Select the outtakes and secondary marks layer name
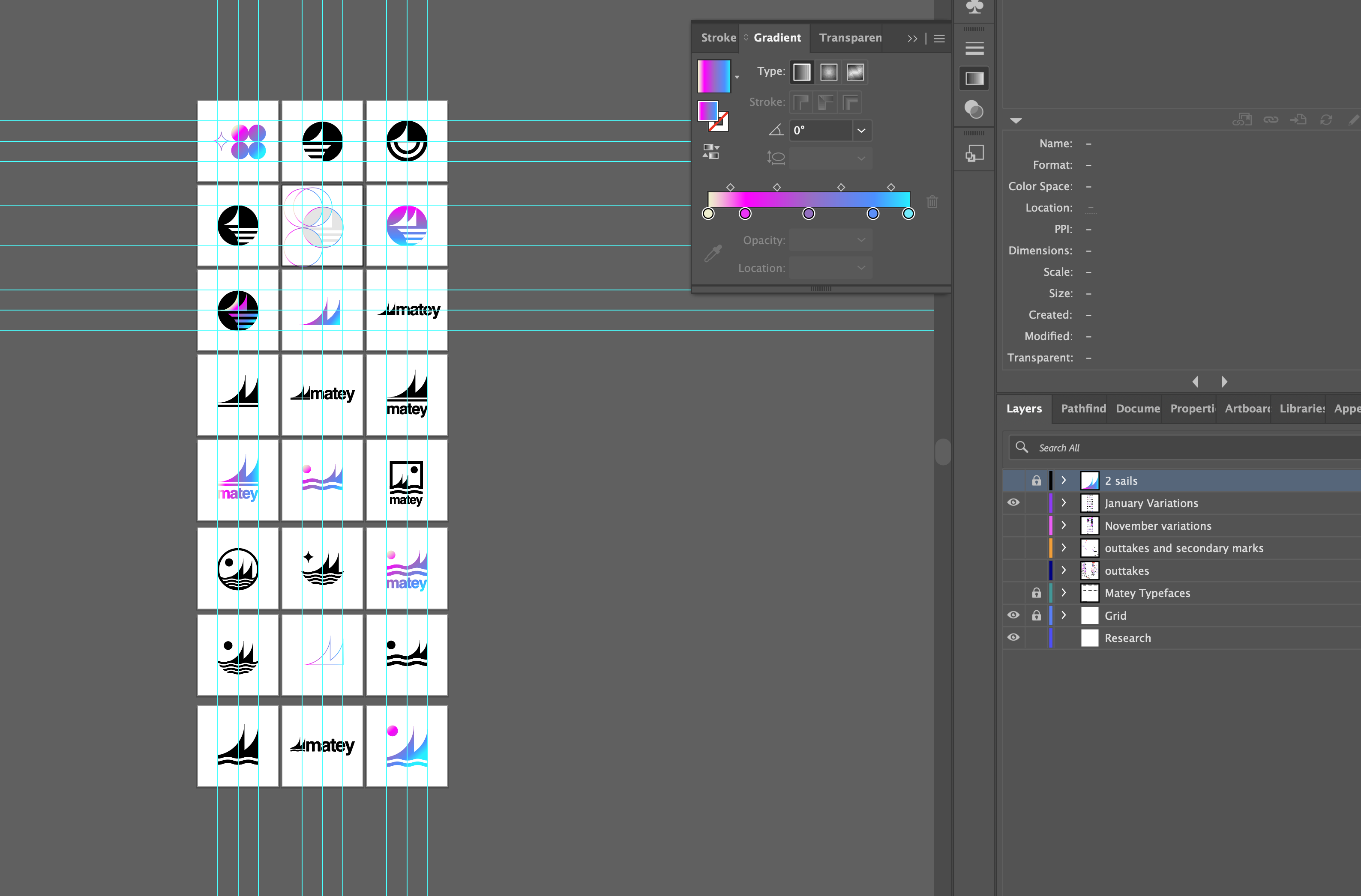 click(x=1184, y=548)
